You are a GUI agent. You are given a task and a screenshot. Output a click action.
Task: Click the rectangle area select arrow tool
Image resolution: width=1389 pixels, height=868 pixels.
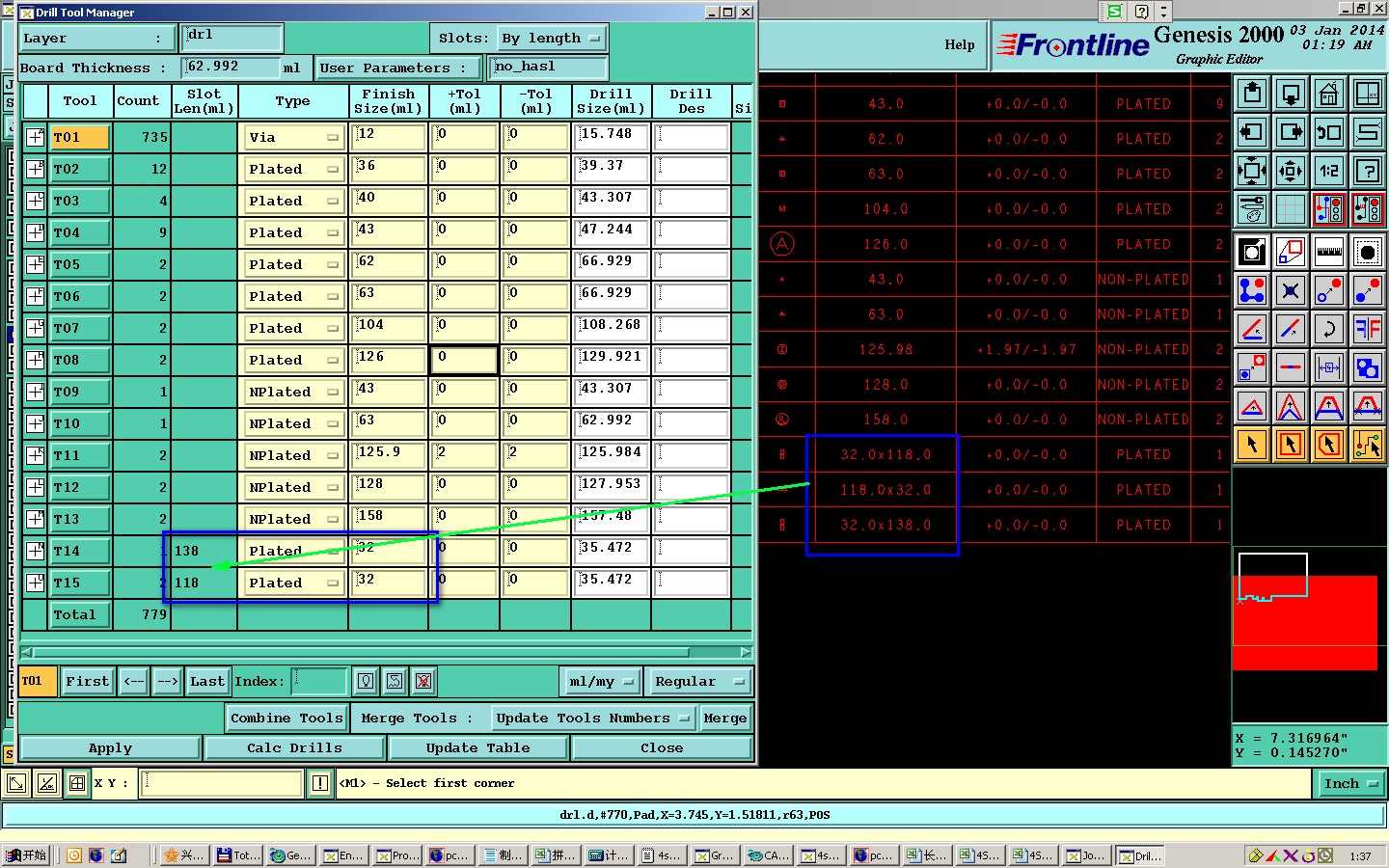click(x=1291, y=445)
